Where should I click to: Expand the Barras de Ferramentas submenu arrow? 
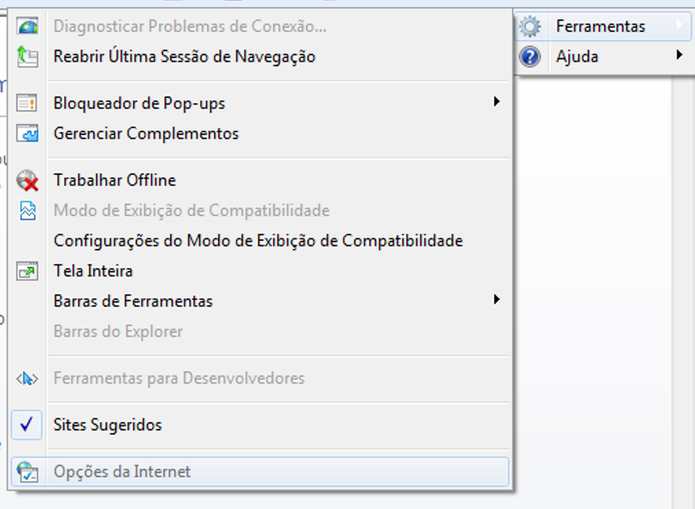pos(497,300)
